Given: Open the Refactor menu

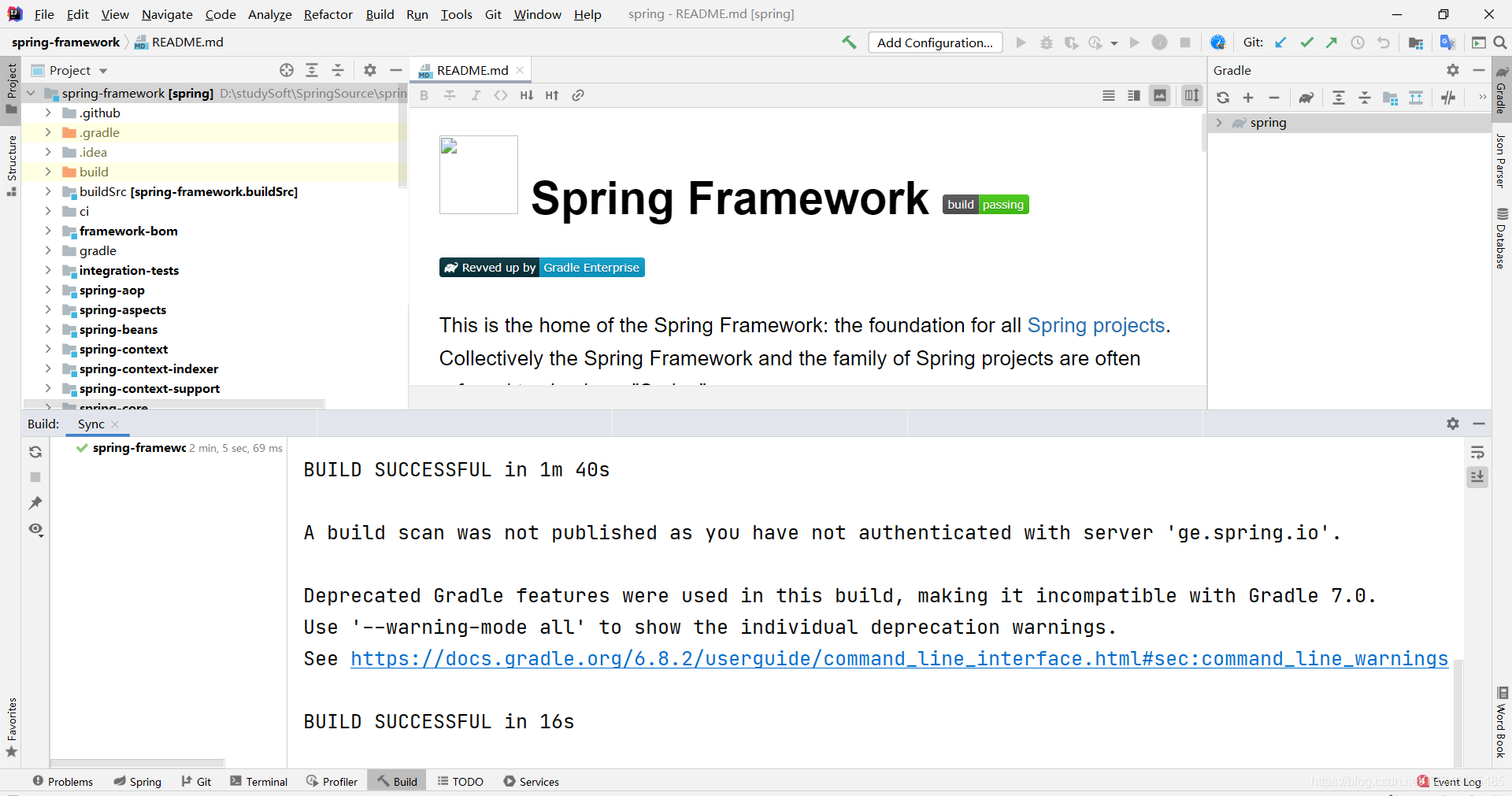Looking at the screenshot, I should [328, 14].
